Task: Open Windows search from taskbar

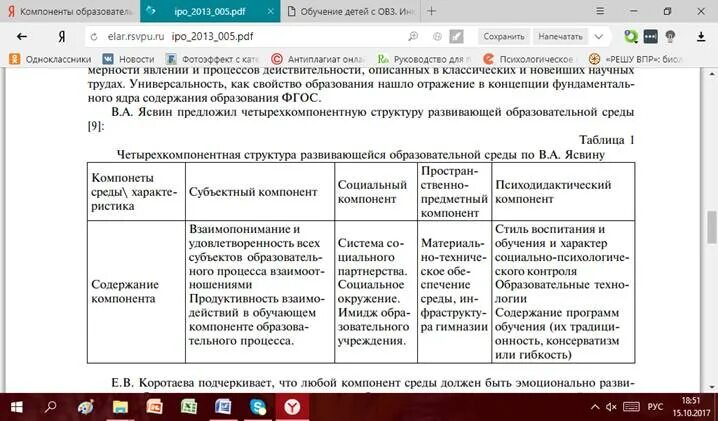Action: click(51, 407)
